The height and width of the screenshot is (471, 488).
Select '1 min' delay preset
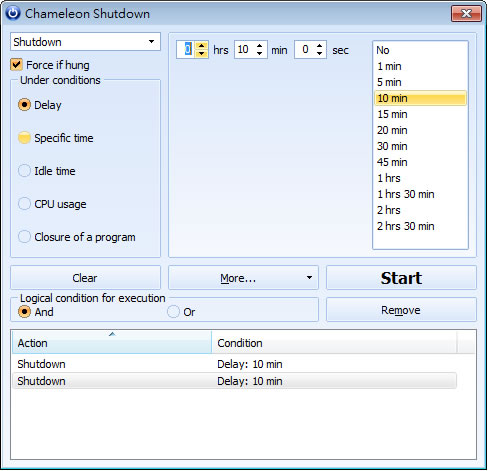pyautogui.click(x=420, y=66)
